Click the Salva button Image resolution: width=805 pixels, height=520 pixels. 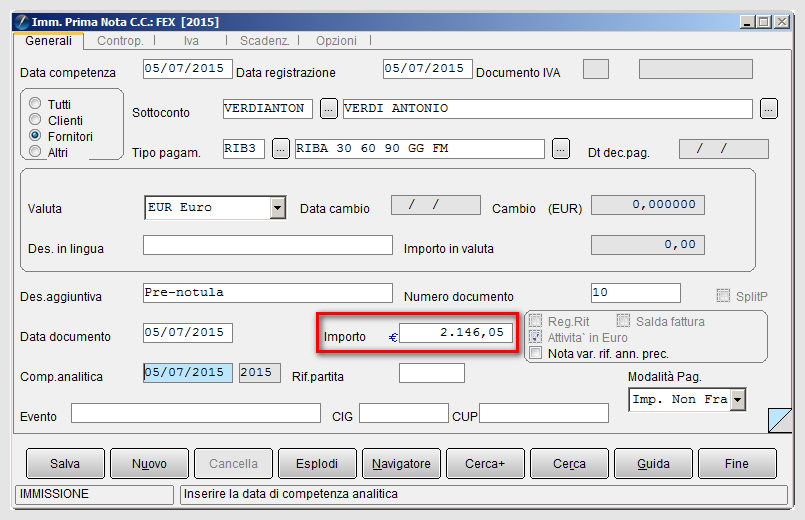pos(65,464)
